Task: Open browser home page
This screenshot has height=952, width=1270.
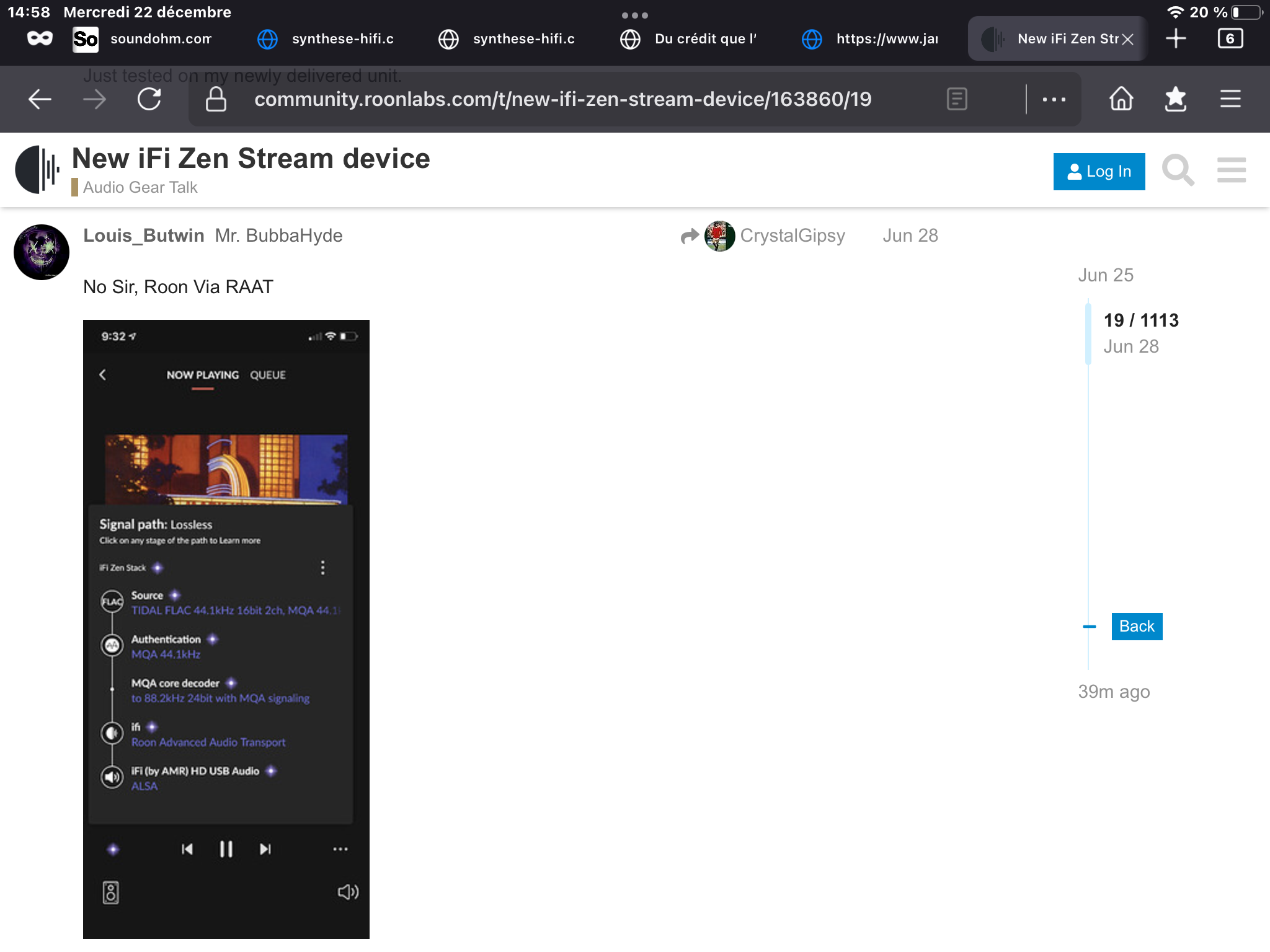Action: pyautogui.click(x=1121, y=99)
